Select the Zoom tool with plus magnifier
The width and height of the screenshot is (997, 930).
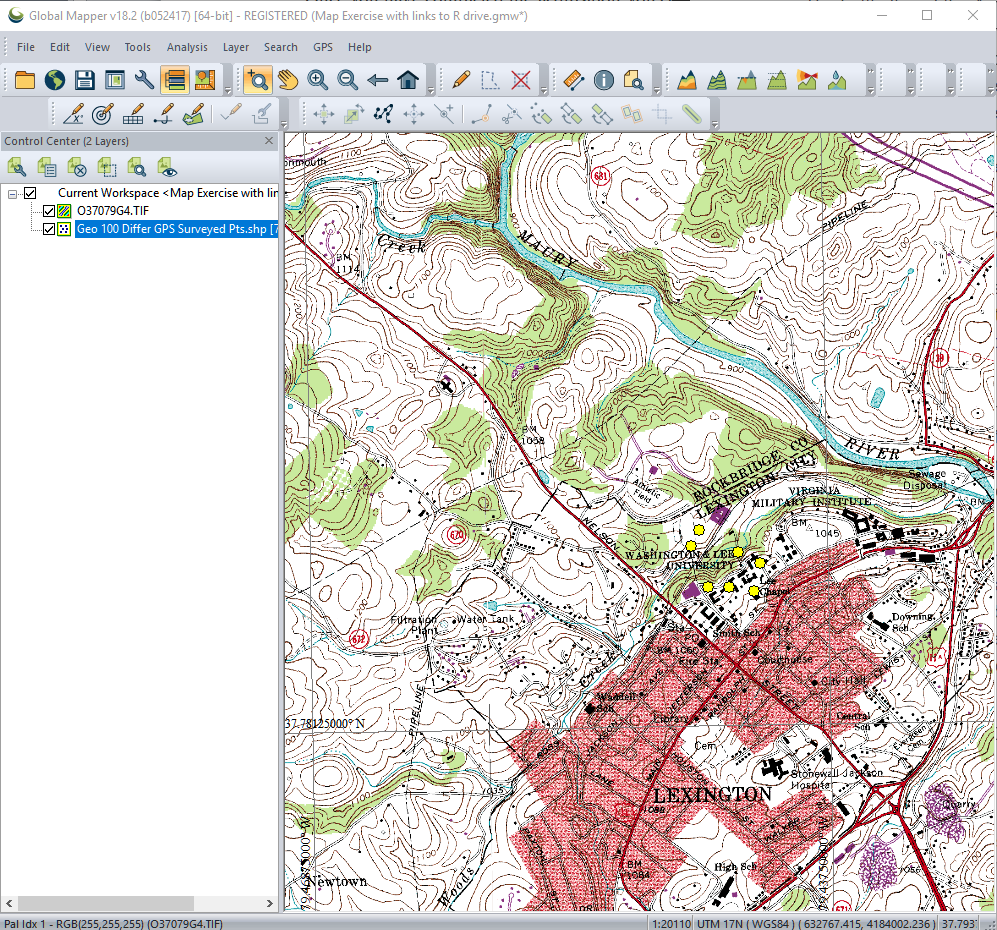[258, 80]
